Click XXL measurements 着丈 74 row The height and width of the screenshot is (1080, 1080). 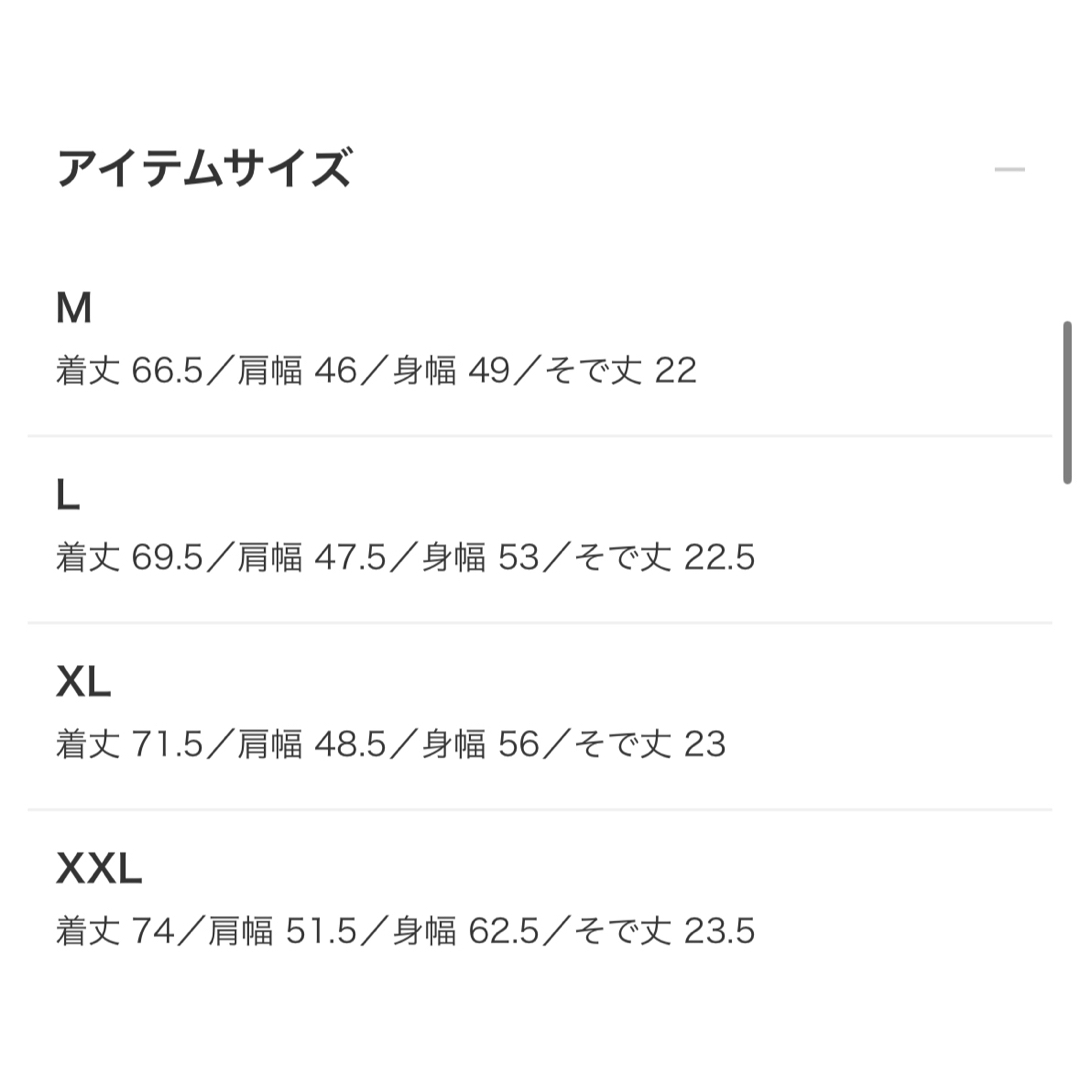[x=406, y=931]
